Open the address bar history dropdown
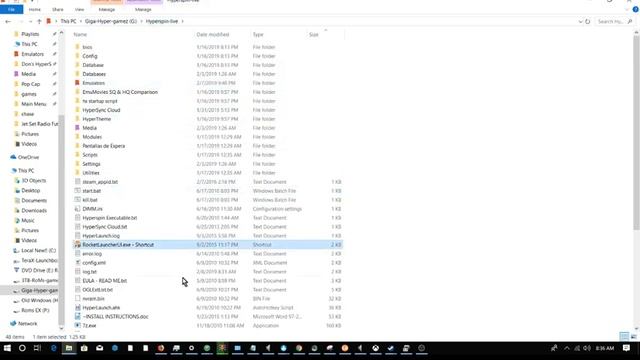The image size is (640, 360). point(580,21)
